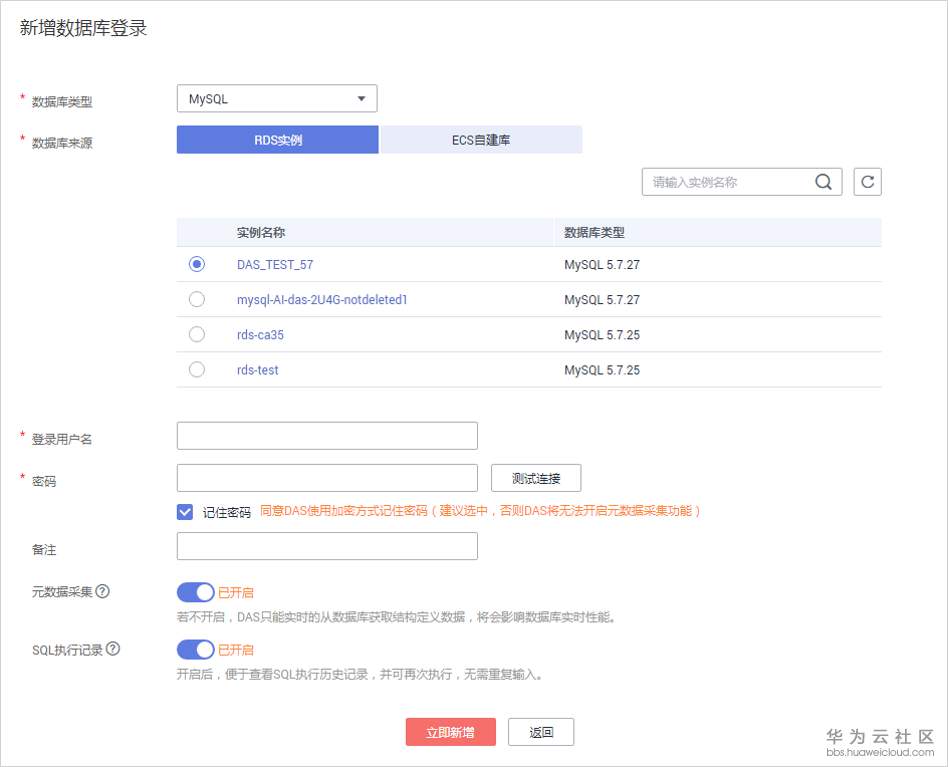
Task: Turn off the SQL执行记录 switch
Action: click(x=196, y=650)
